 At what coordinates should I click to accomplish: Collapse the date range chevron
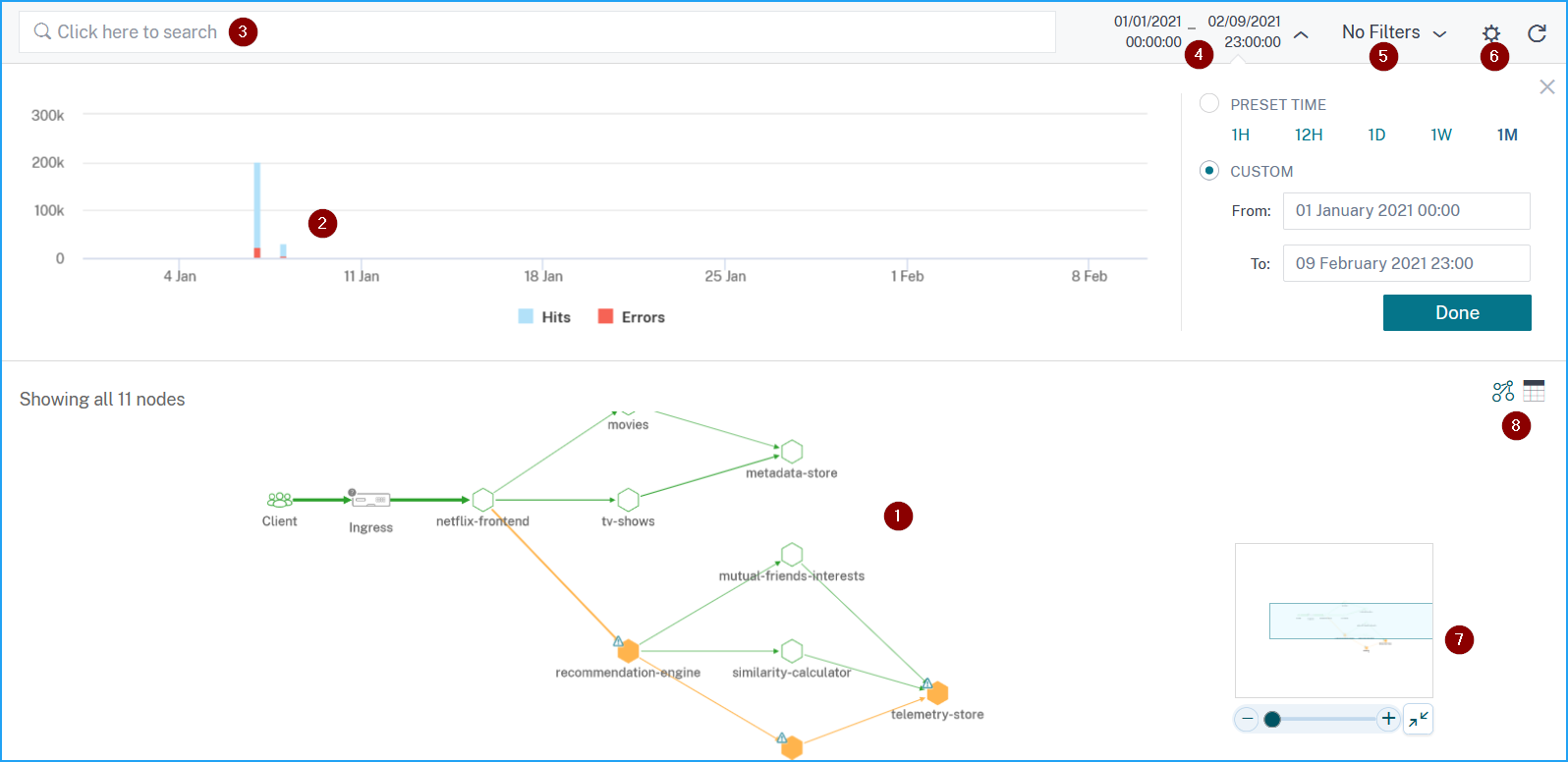(x=1301, y=34)
